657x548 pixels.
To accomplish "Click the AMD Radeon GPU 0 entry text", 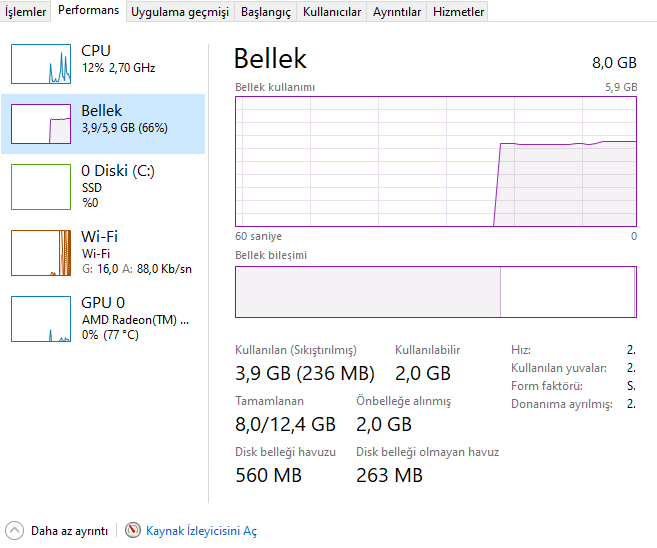I will tap(134, 319).
